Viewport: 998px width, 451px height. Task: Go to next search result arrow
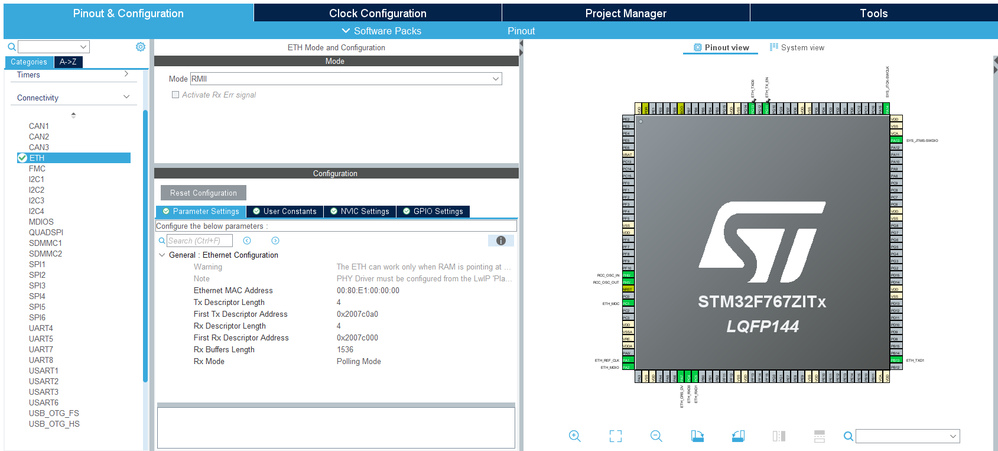pyautogui.click(x=275, y=240)
